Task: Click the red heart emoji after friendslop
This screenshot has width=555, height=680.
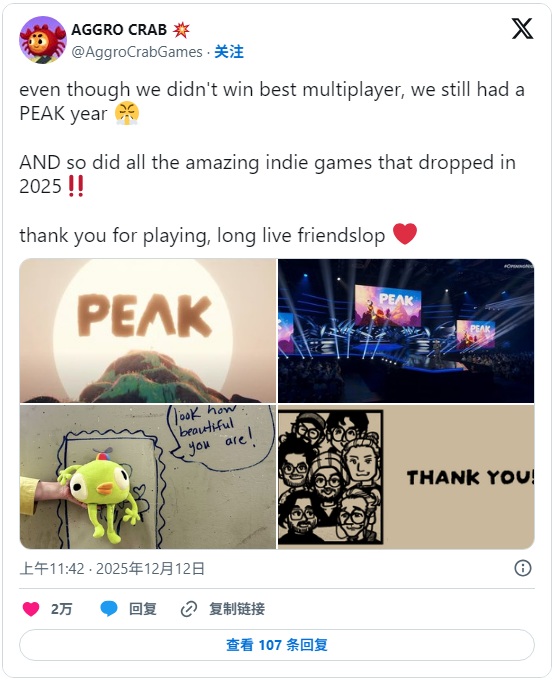Action: (x=405, y=234)
